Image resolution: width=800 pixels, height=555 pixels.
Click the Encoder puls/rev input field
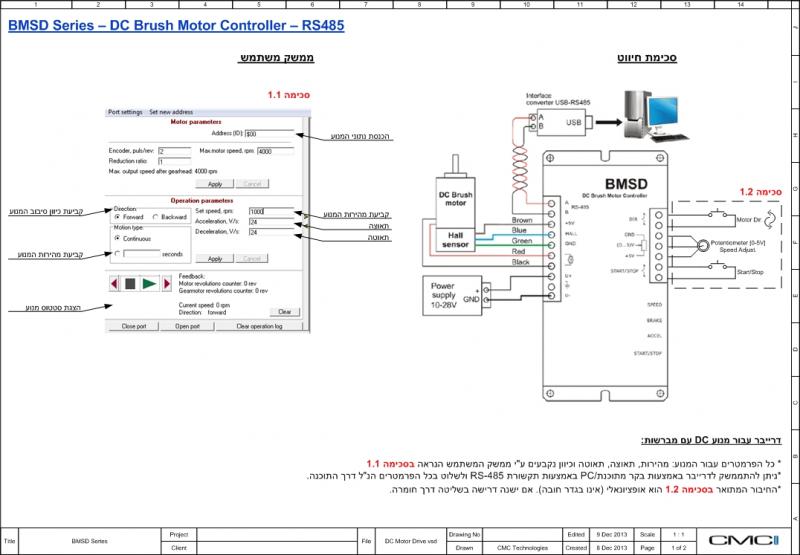174,151
